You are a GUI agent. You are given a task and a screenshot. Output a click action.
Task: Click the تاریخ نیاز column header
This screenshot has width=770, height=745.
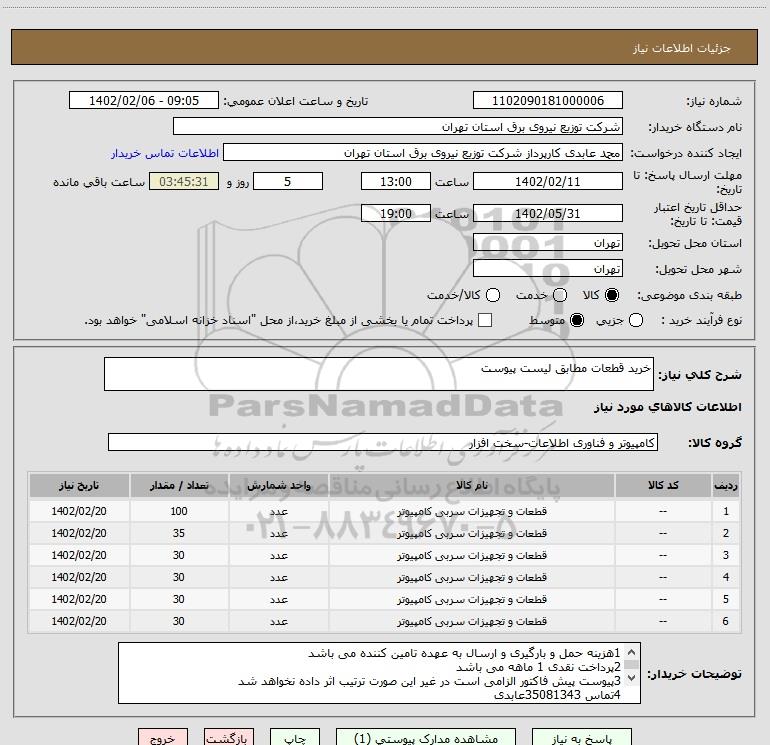pyautogui.click(x=79, y=485)
